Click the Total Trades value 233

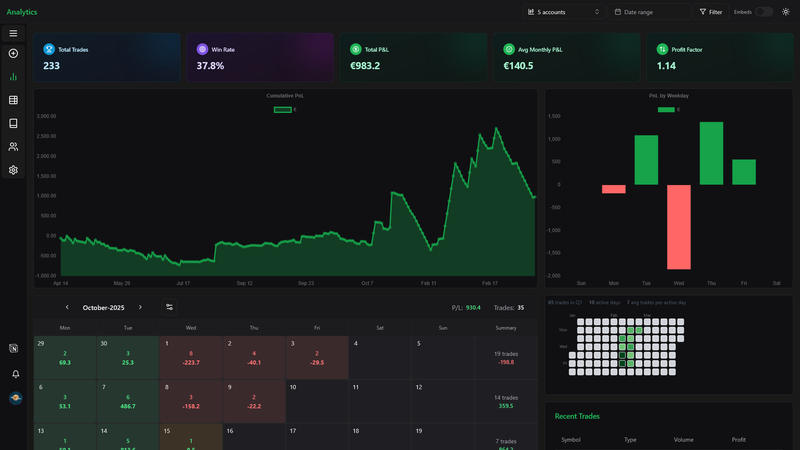click(52, 66)
